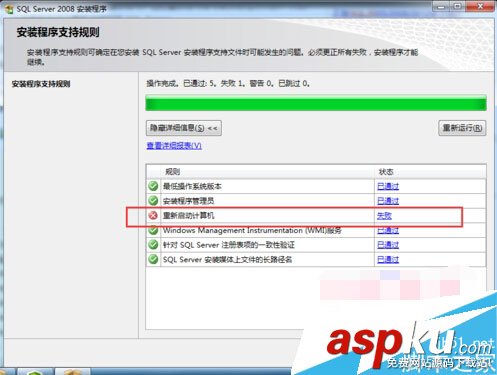The width and height of the screenshot is (497, 375).
Task: Click the green progress bar
Action: (316, 103)
